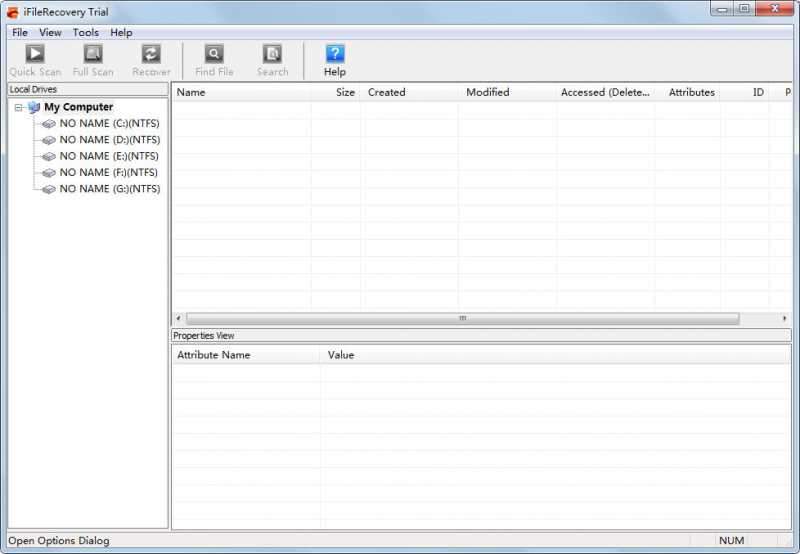Screen dimensions: 800x554
Task: Open Help from the toolbar
Action: (x=335, y=60)
